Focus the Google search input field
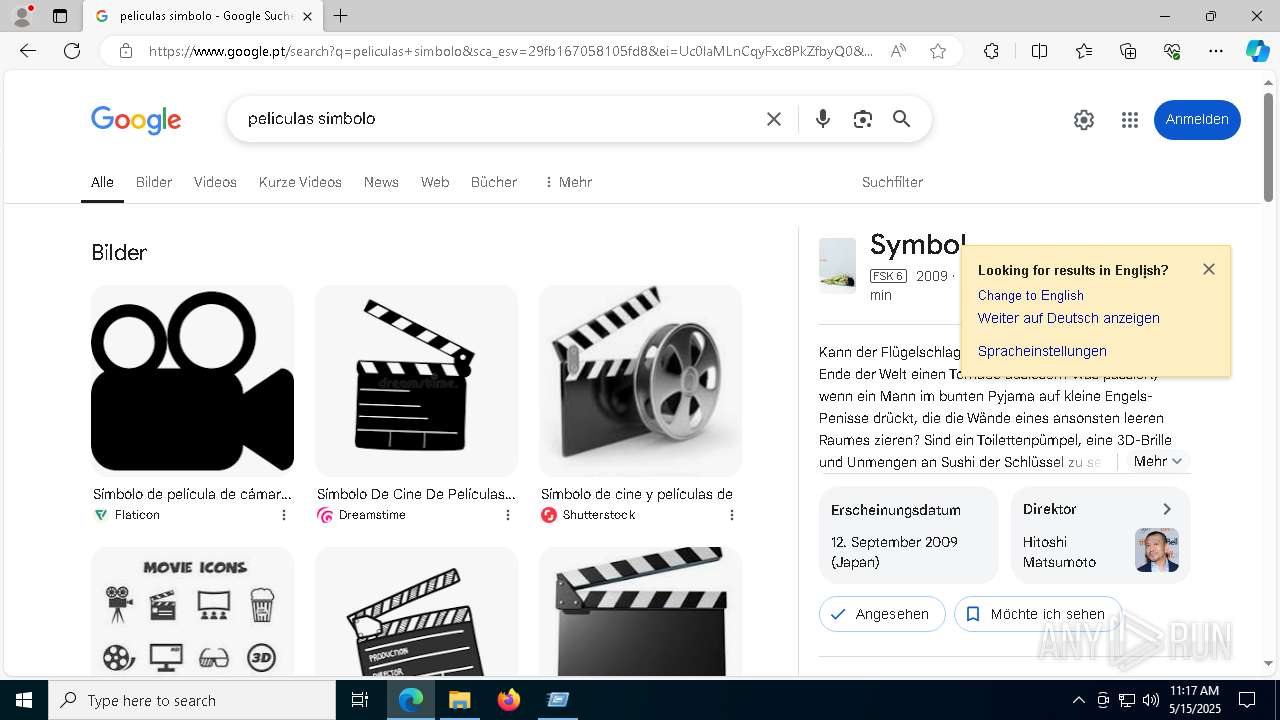The height and width of the screenshot is (720, 1280). coord(498,119)
